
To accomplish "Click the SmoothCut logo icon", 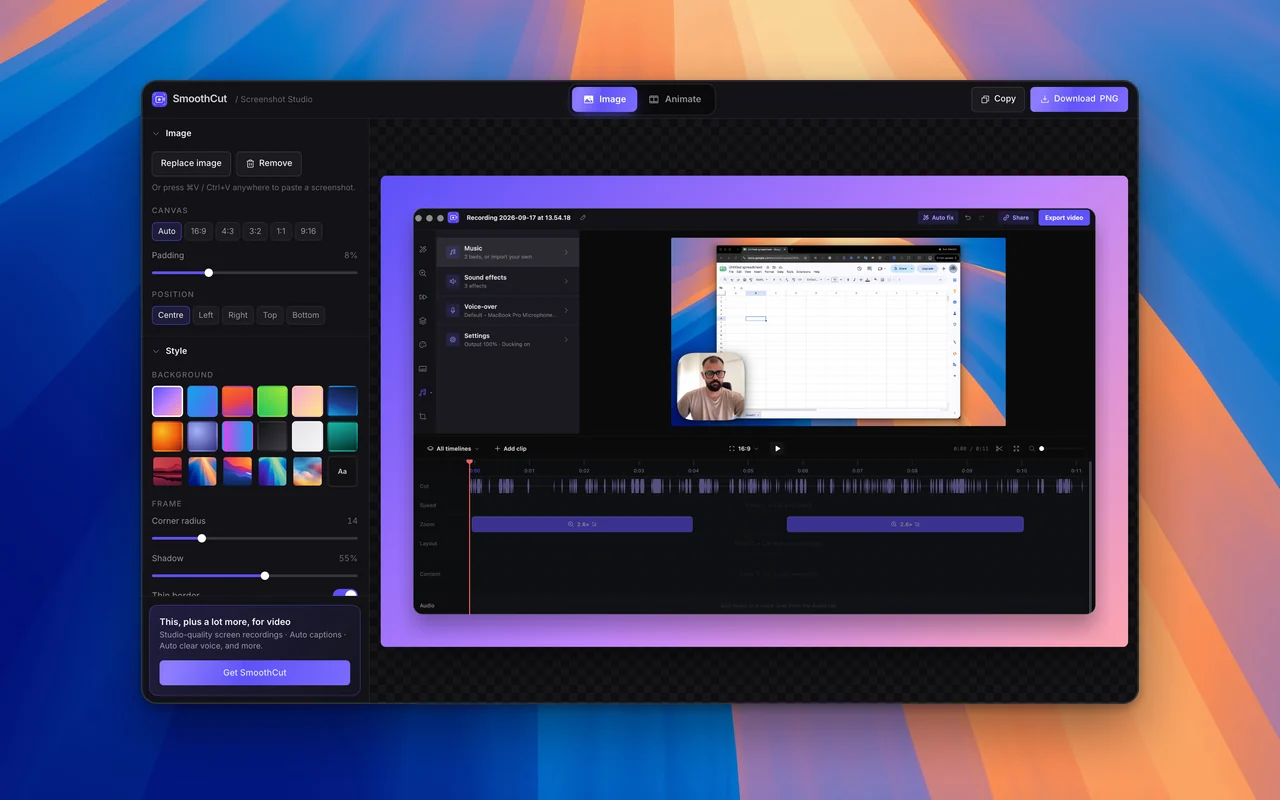I will click(159, 99).
